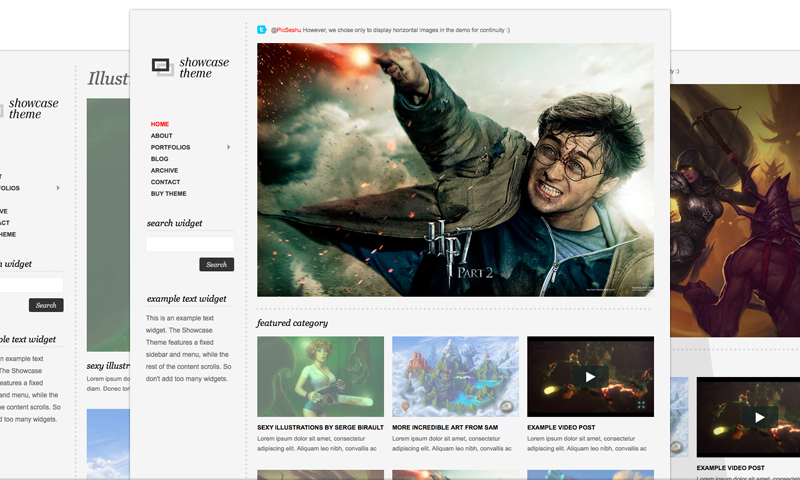The width and height of the screenshot is (800, 480).
Task: Click the Search button in left background window
Action: [x=46, y=305]
